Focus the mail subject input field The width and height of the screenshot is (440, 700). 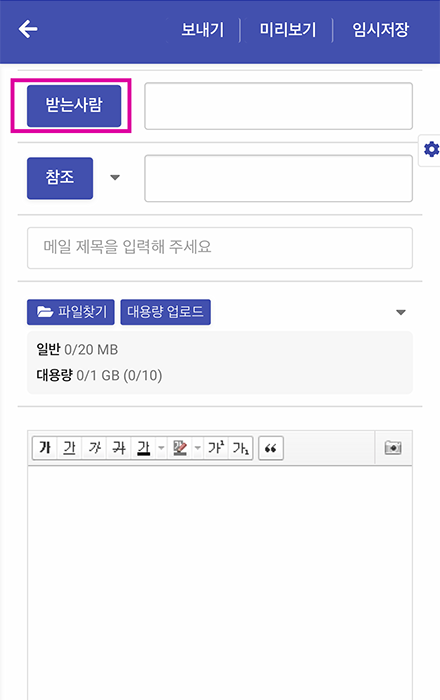220,248
